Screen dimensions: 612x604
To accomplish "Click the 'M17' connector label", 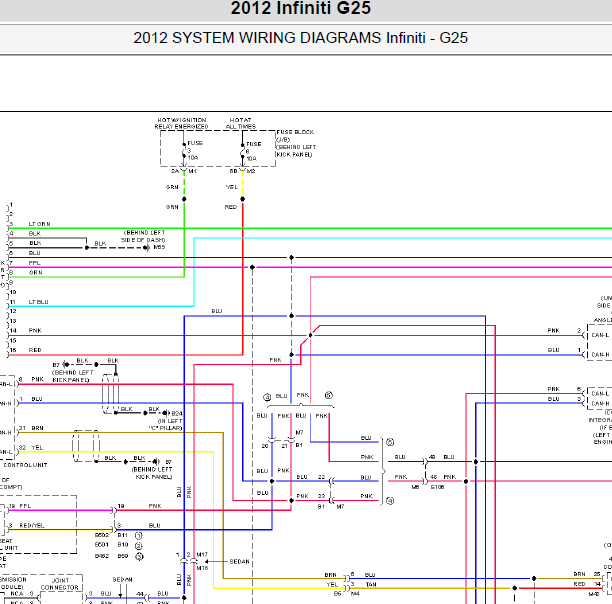I will (202, 554).
